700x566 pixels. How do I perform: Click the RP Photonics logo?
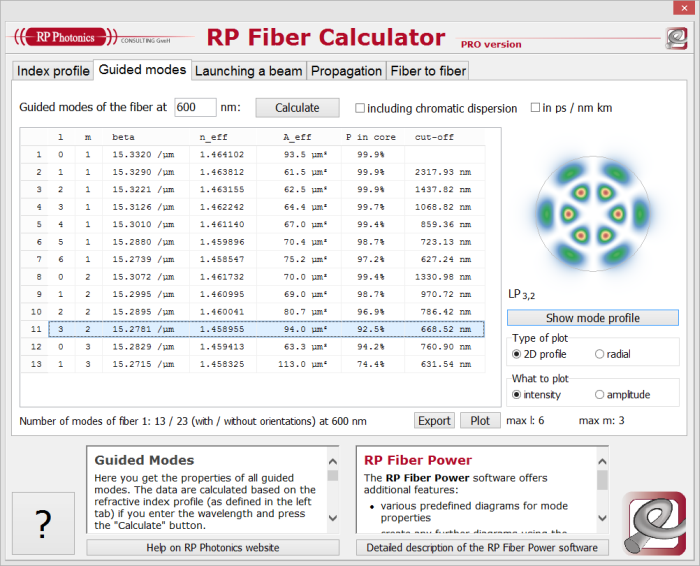(66, 37)
